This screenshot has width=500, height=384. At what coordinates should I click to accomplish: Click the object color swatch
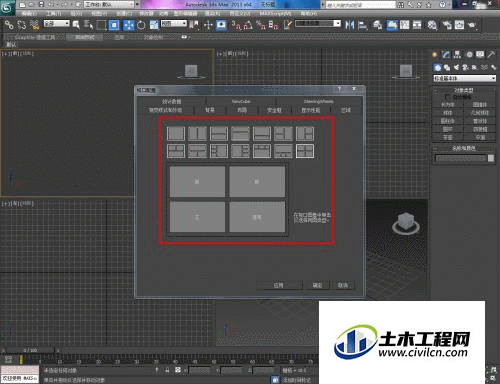pyautogui.click(x=491, y=158)
